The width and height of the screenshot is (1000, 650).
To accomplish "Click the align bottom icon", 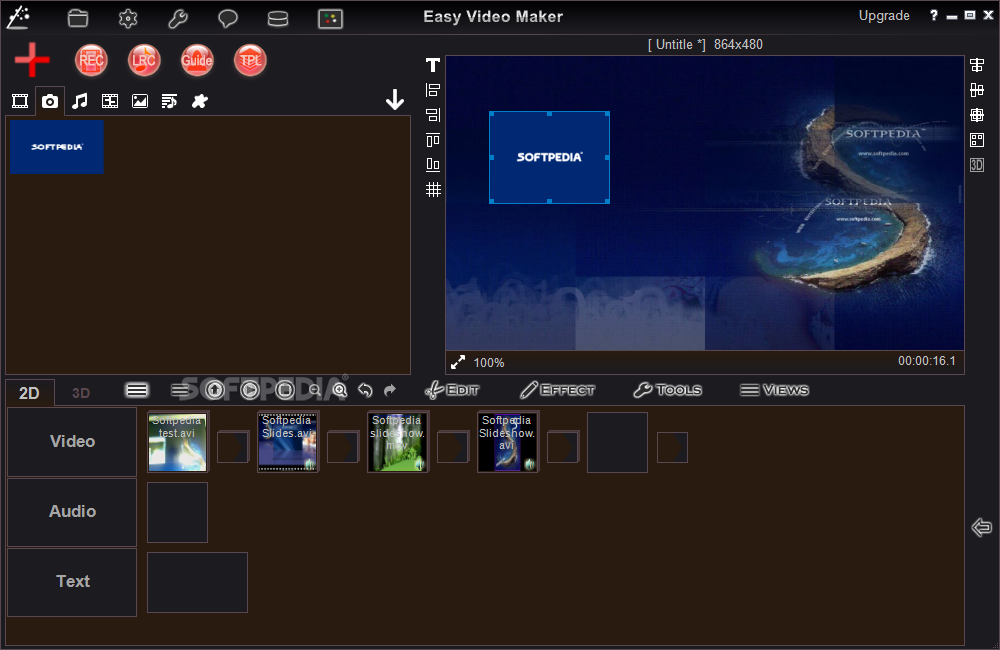I will [x=433, y=165].
